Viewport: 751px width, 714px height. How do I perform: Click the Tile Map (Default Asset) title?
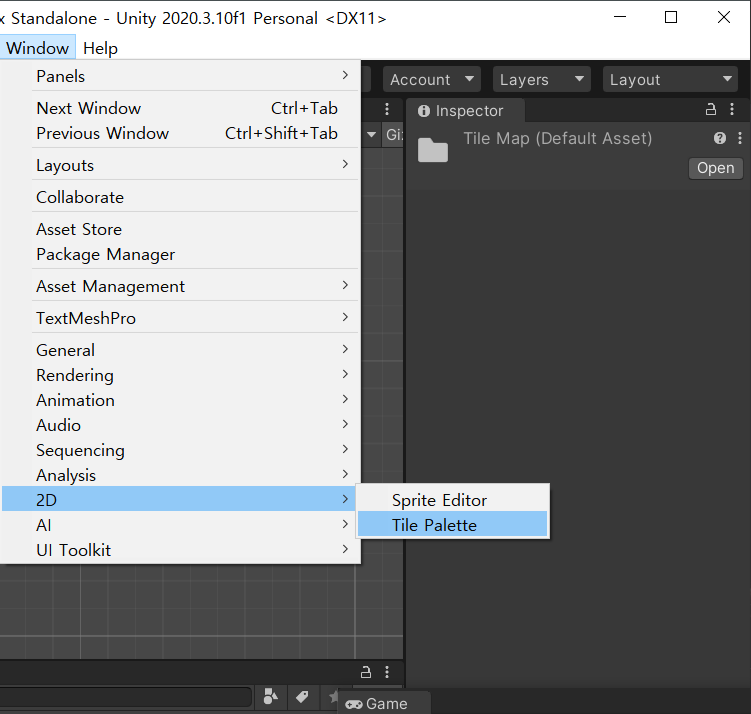coord(558,138)
